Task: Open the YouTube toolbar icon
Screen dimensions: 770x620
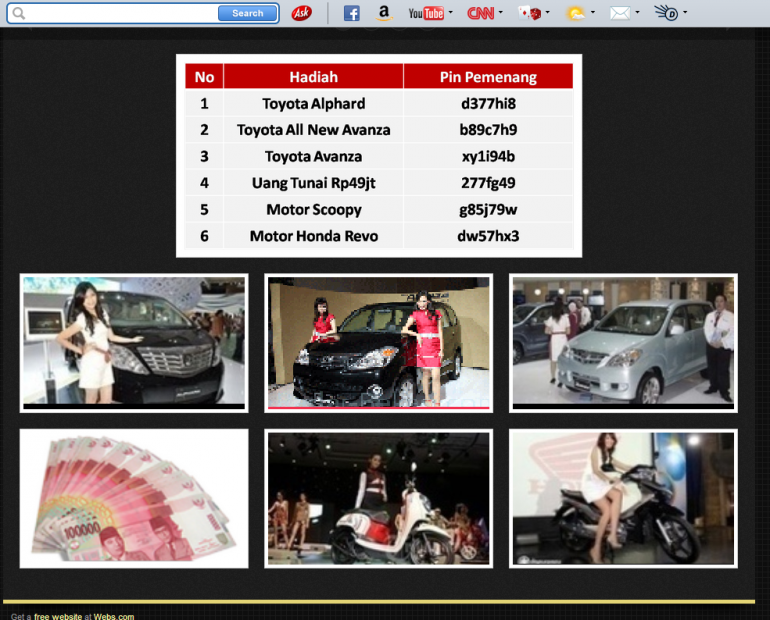Action: [x=426, y=13]
